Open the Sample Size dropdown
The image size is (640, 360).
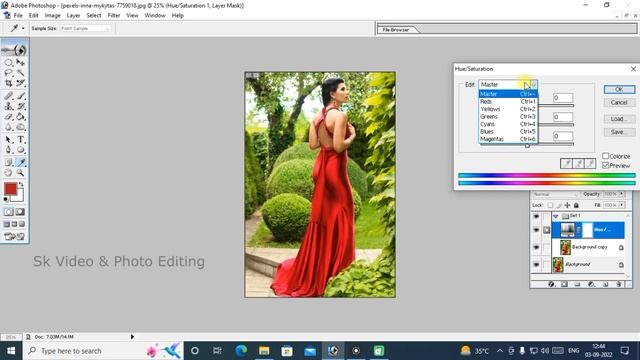(86, 28)
